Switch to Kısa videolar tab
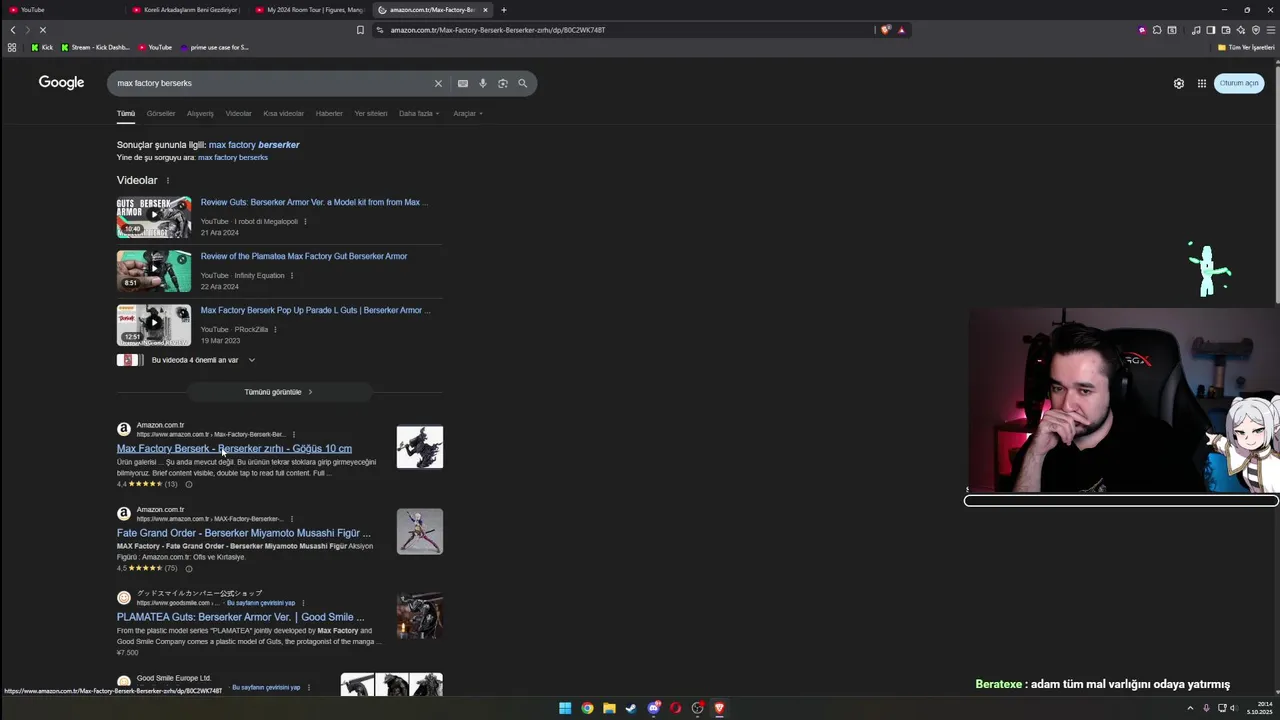This screenshot has height=720, width=1280. (x=284, y=113)
